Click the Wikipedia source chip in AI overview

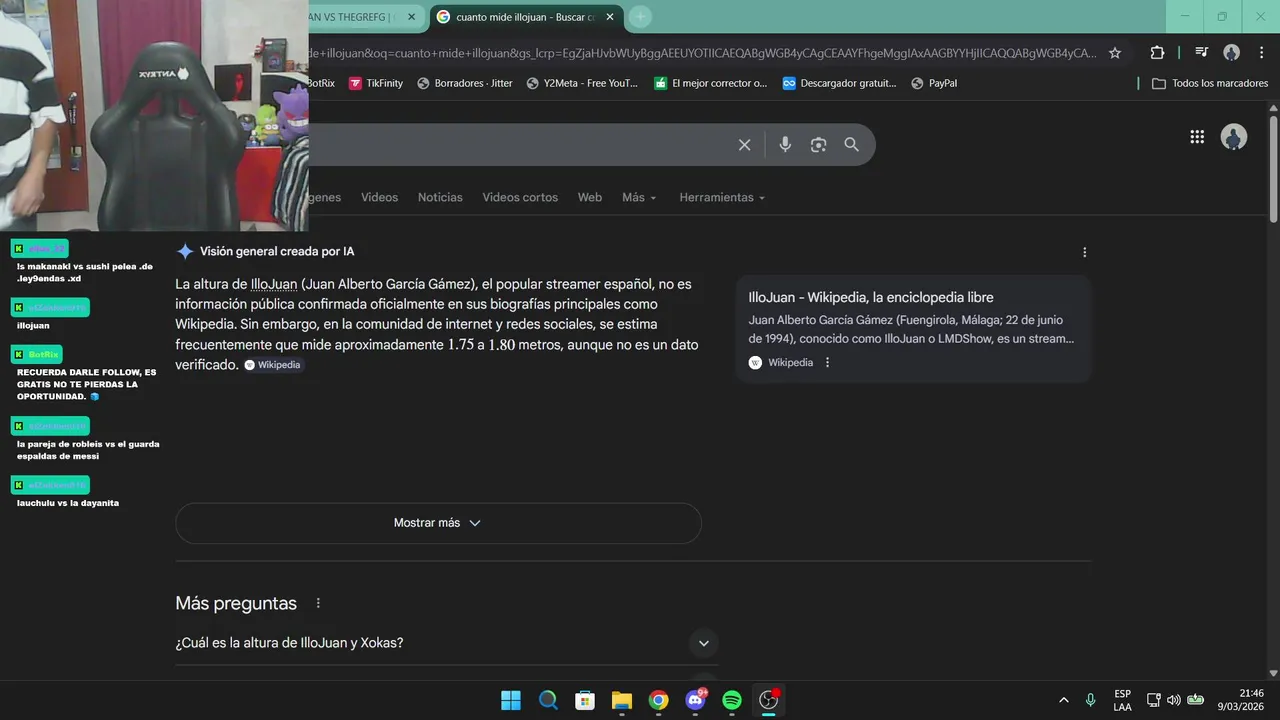click(x=272, y=365)
